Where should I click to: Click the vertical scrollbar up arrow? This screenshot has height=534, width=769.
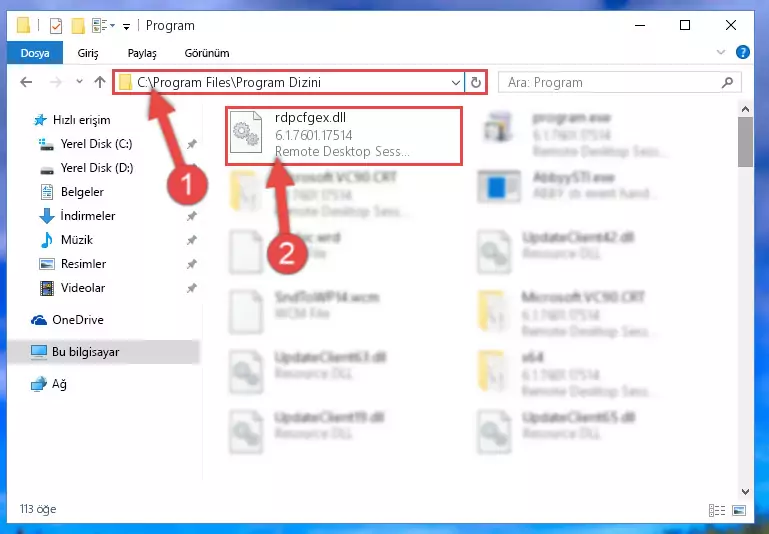pos(745,109)
